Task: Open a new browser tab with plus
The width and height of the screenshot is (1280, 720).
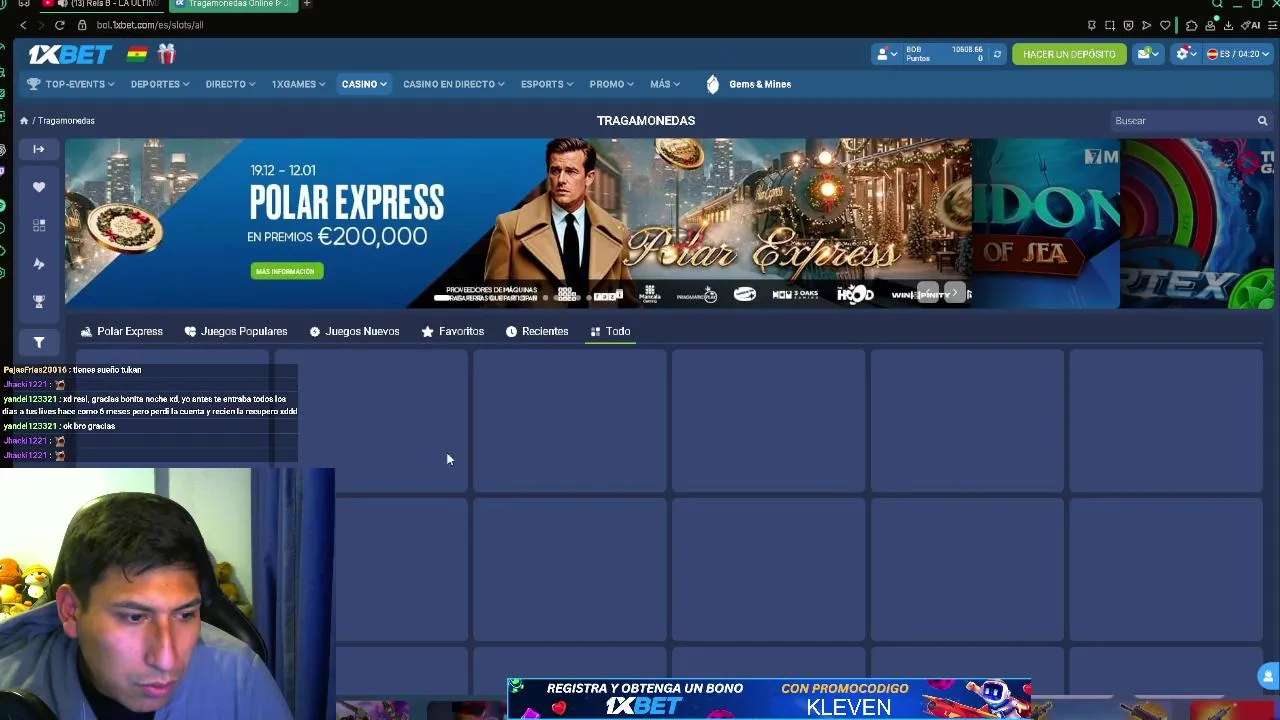Action: tap(307, 4)
